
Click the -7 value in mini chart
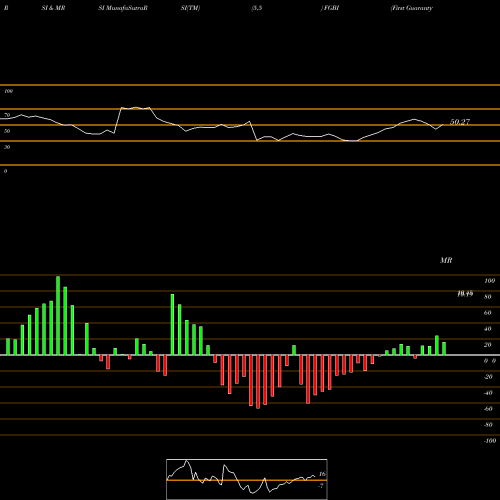(x=321, y=486)
